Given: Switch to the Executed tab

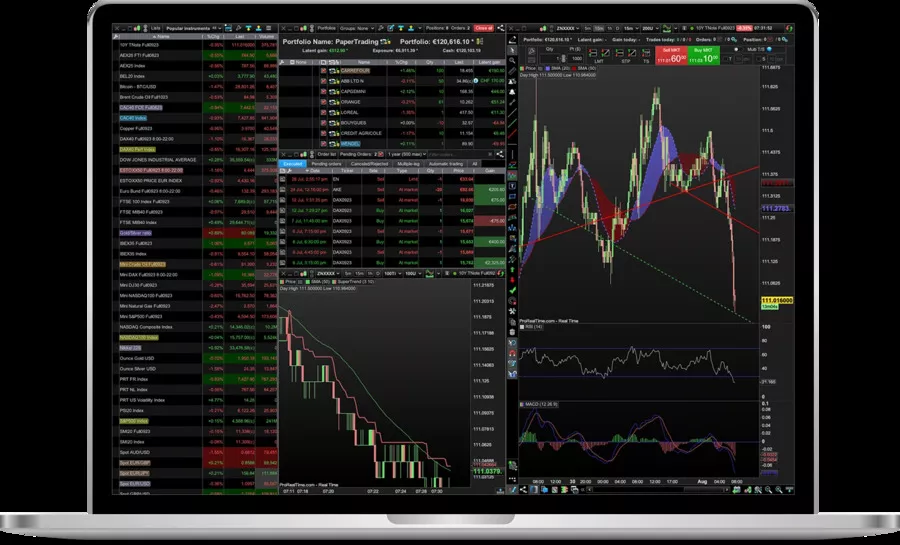Looking at the screenshot, I should (x=293, y=164).
